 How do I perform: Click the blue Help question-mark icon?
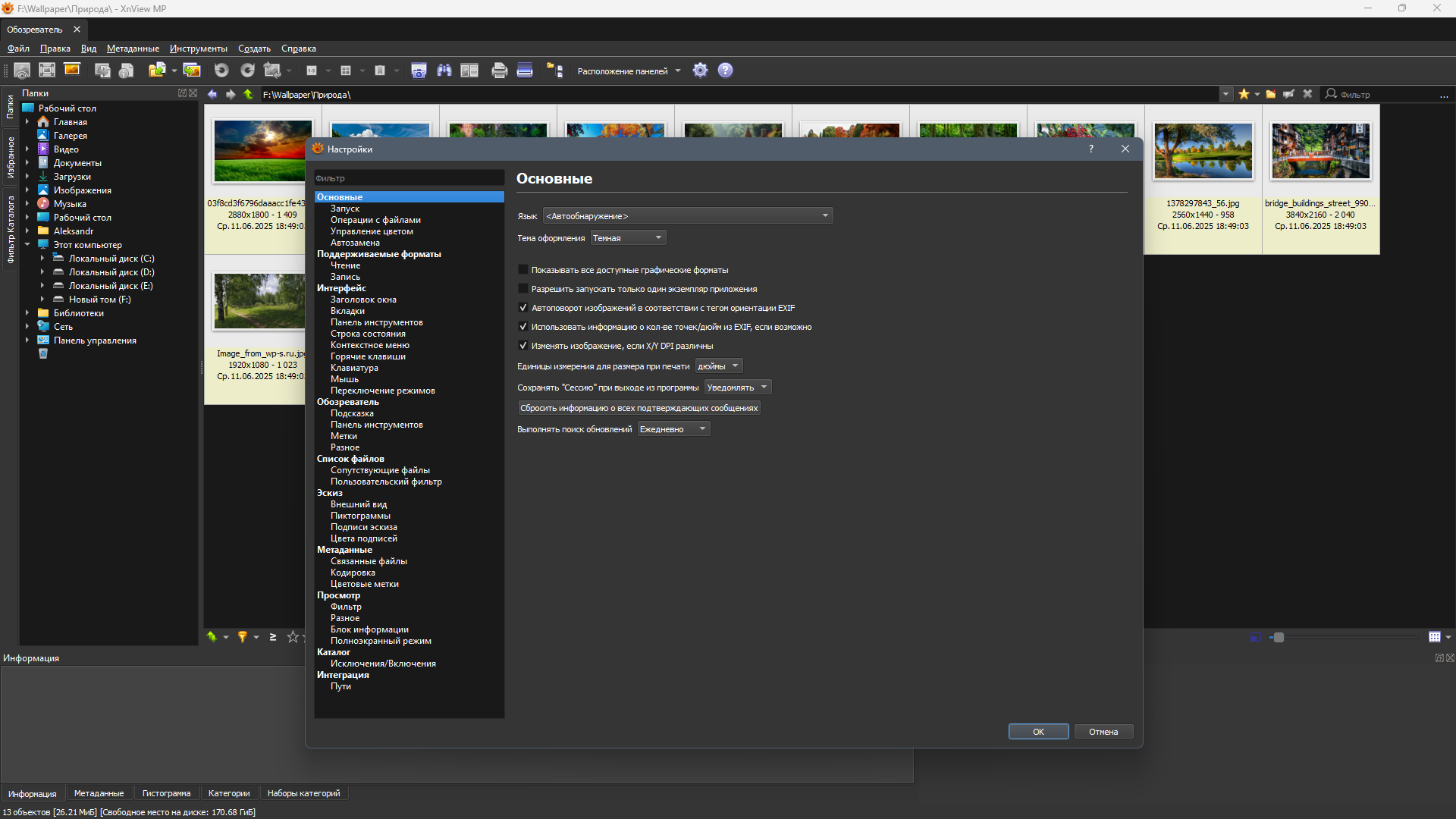click(726, 71)
